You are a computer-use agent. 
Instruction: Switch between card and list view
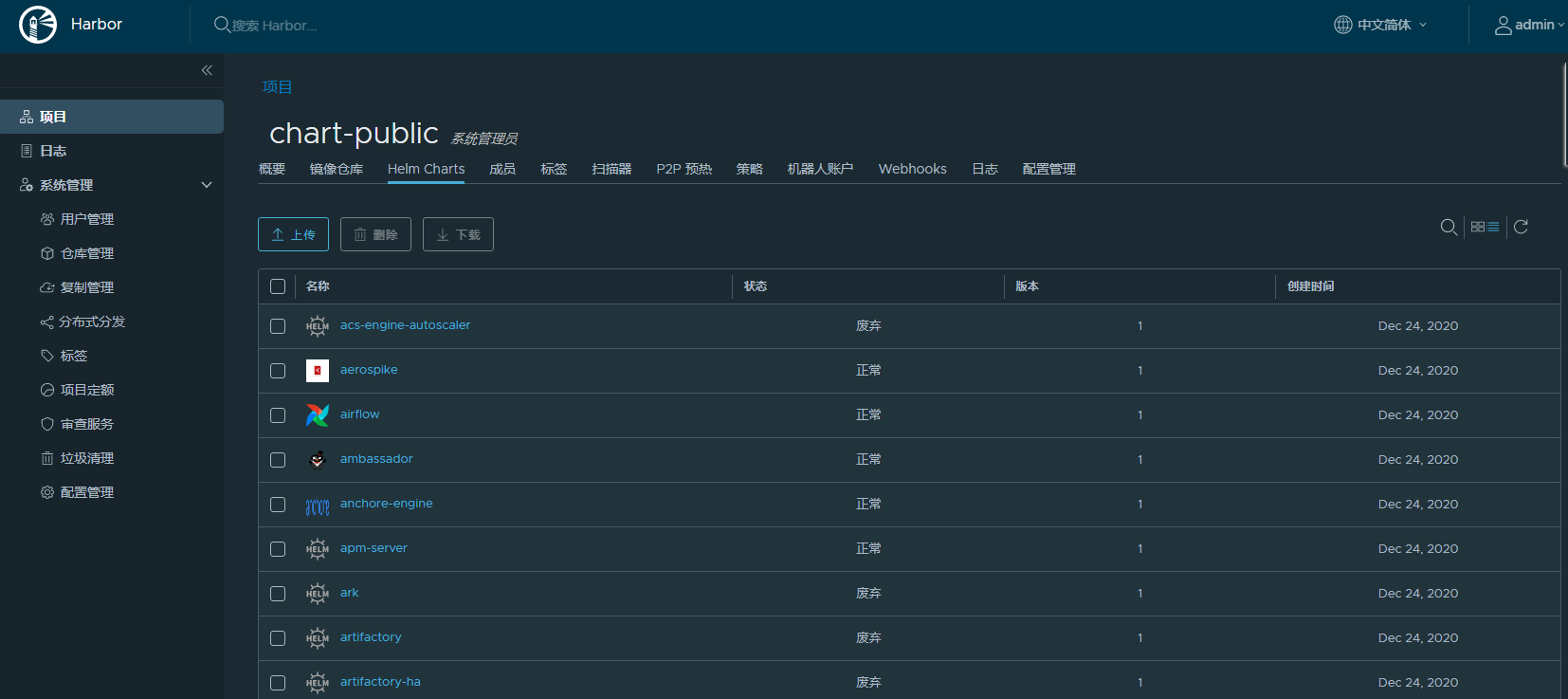pos(1486,227)
